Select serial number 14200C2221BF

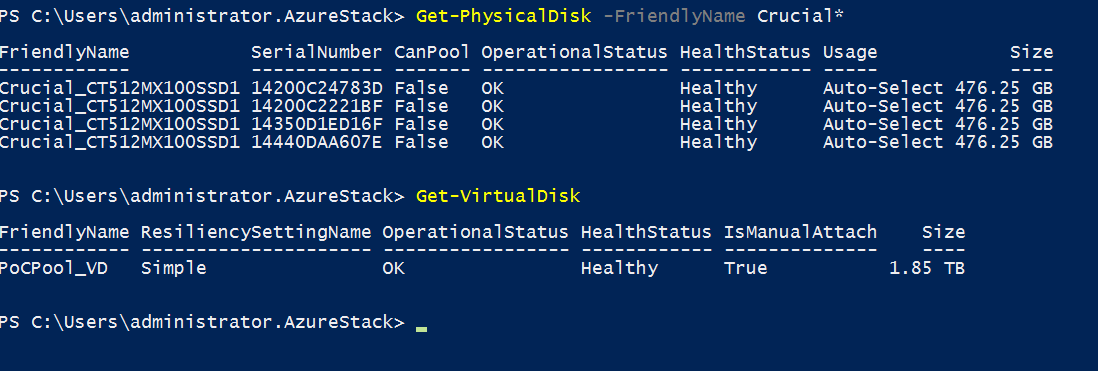(317, 106)
